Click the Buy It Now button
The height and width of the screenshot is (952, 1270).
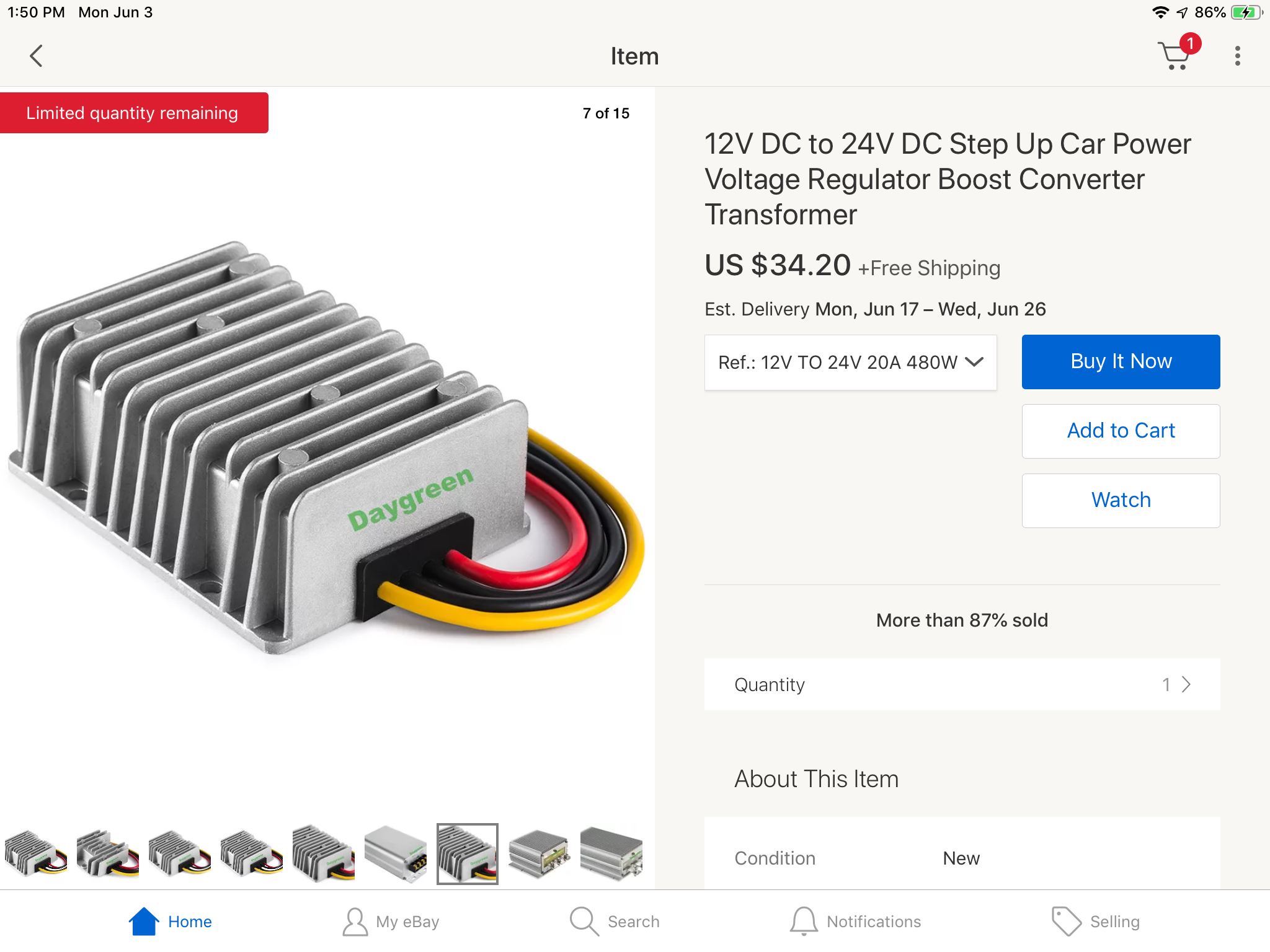(1121, 362)
